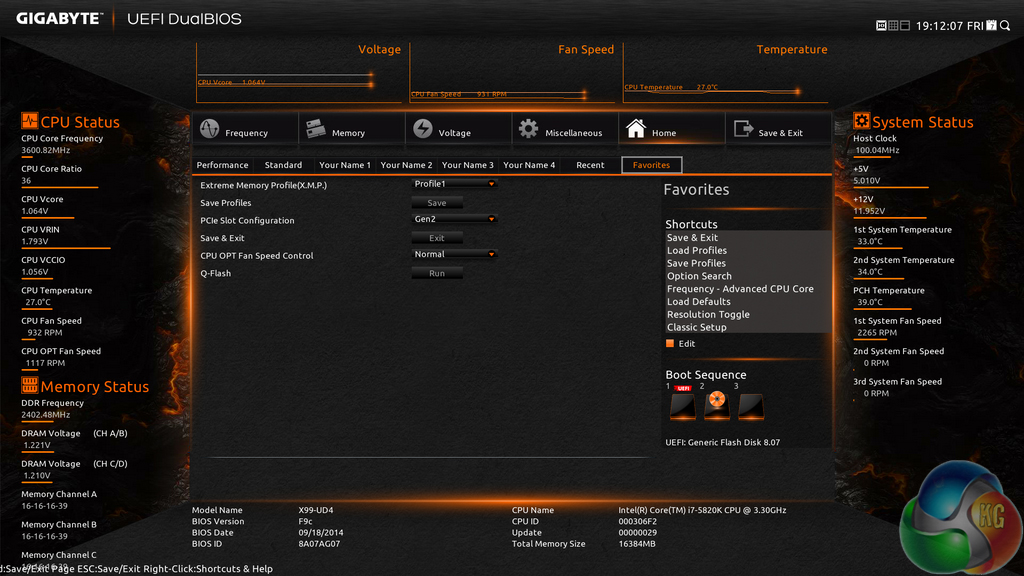Open the Your Name 3 tab

point(468,165)
